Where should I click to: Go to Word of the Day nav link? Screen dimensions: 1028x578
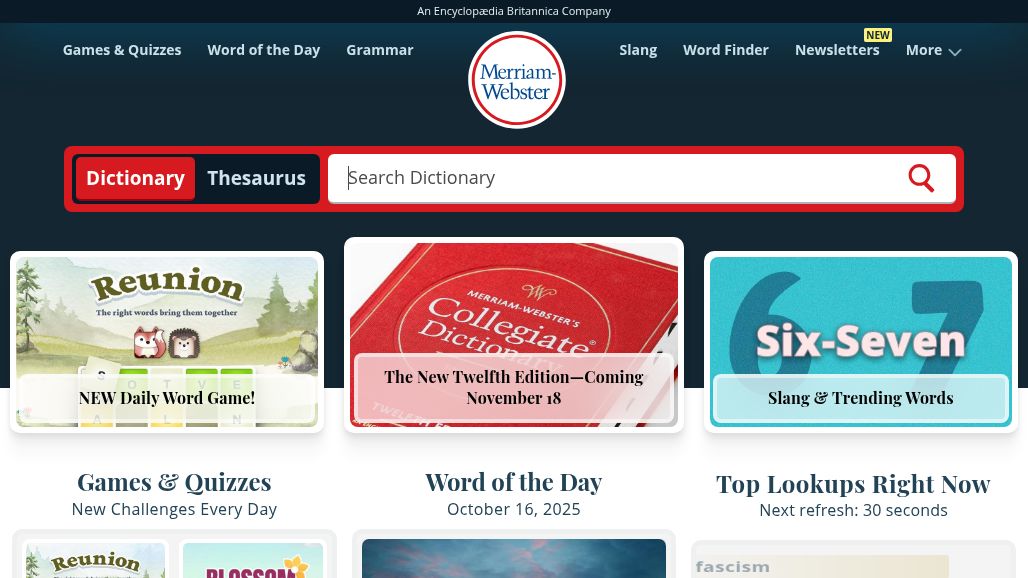click(264, 50)
